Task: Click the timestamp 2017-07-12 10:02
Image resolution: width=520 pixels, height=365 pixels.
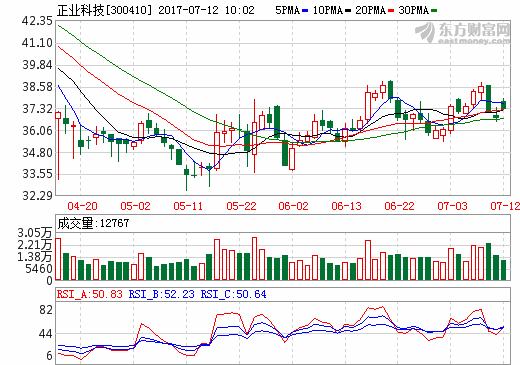Action: pos(206,10)
